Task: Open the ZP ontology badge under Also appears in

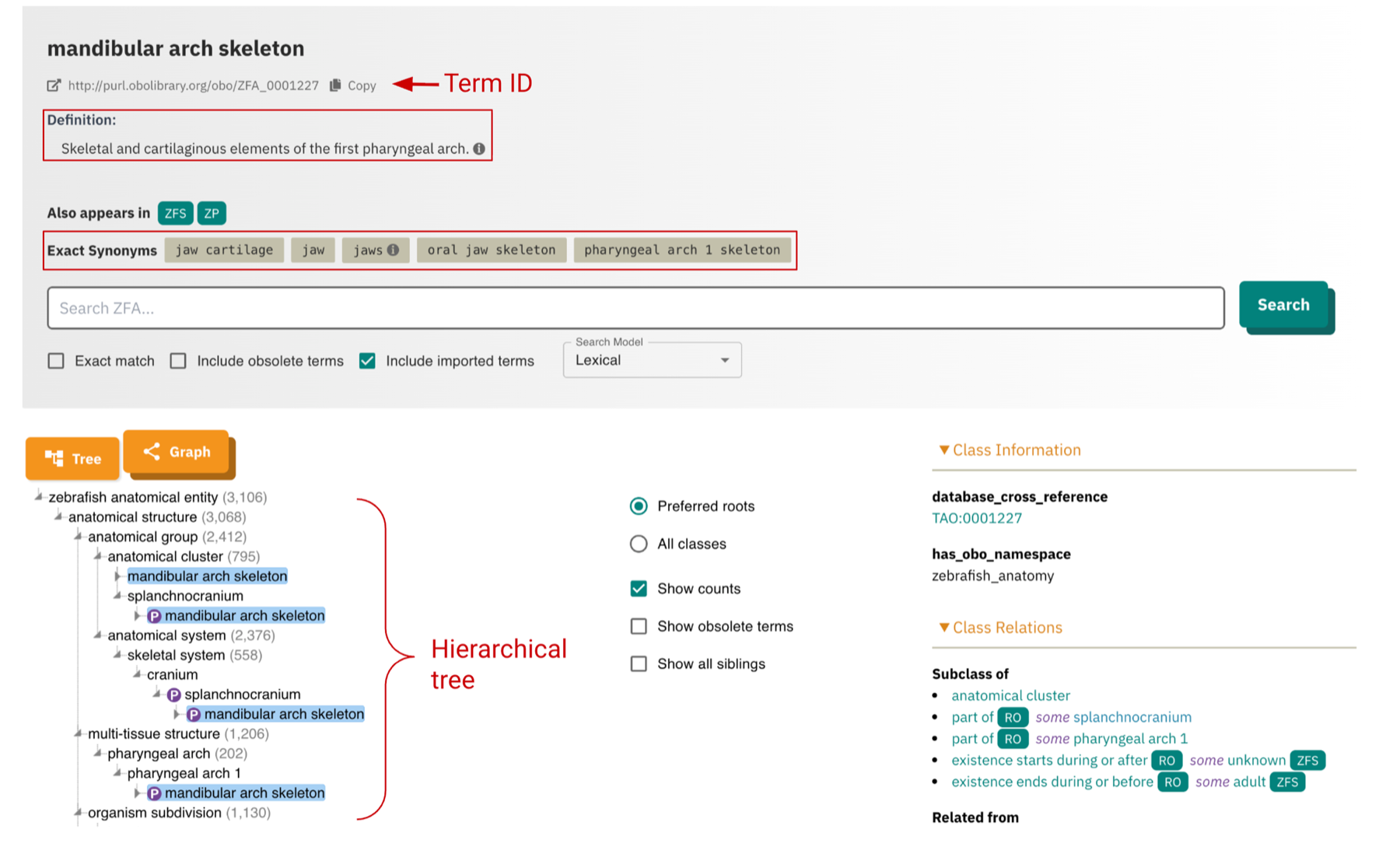Action: (x=212, y=213)
